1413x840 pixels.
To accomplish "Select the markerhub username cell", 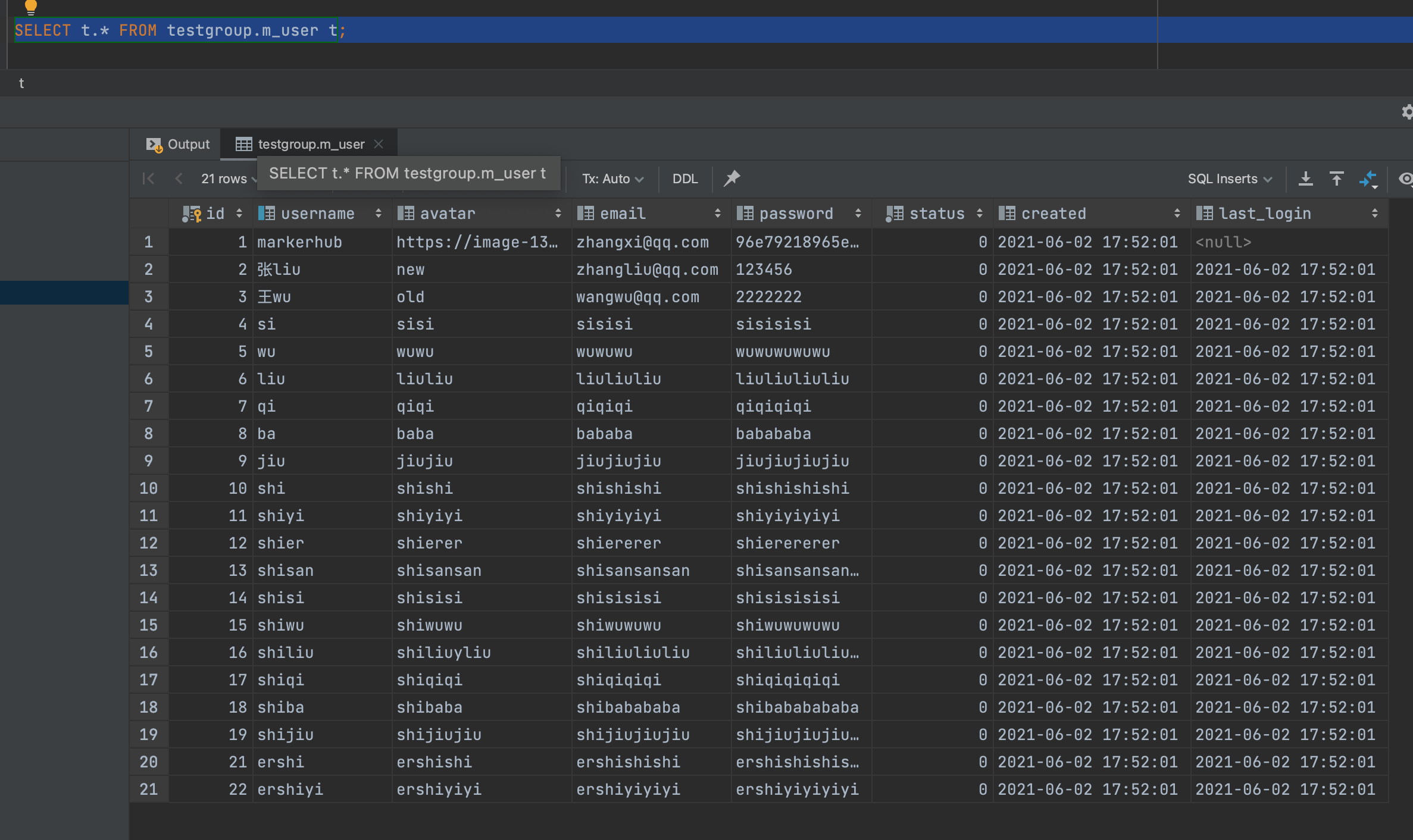I will 322,242.
